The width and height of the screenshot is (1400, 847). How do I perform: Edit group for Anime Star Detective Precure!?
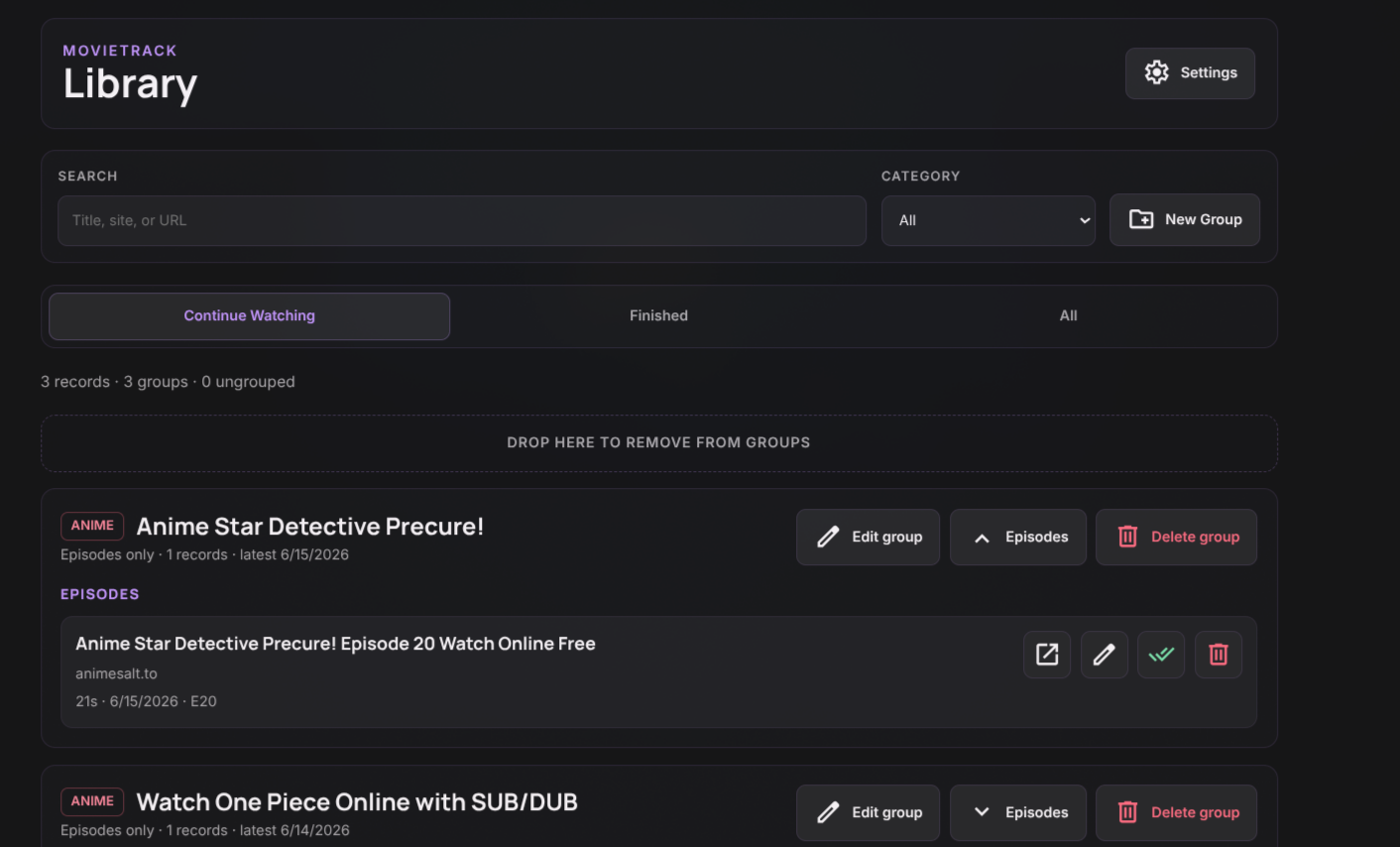868,538
